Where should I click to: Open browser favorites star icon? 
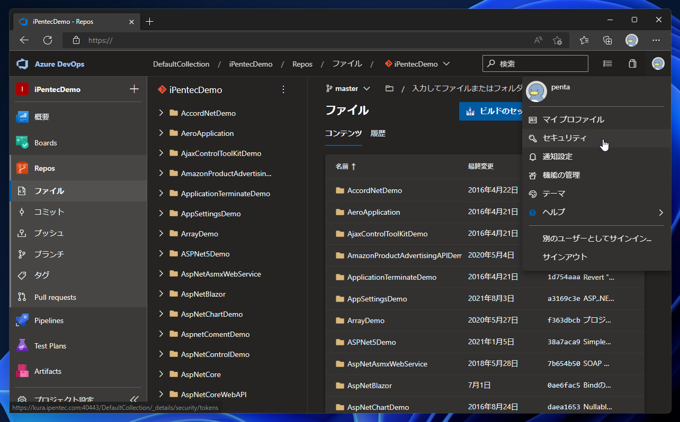click(584, 40)
